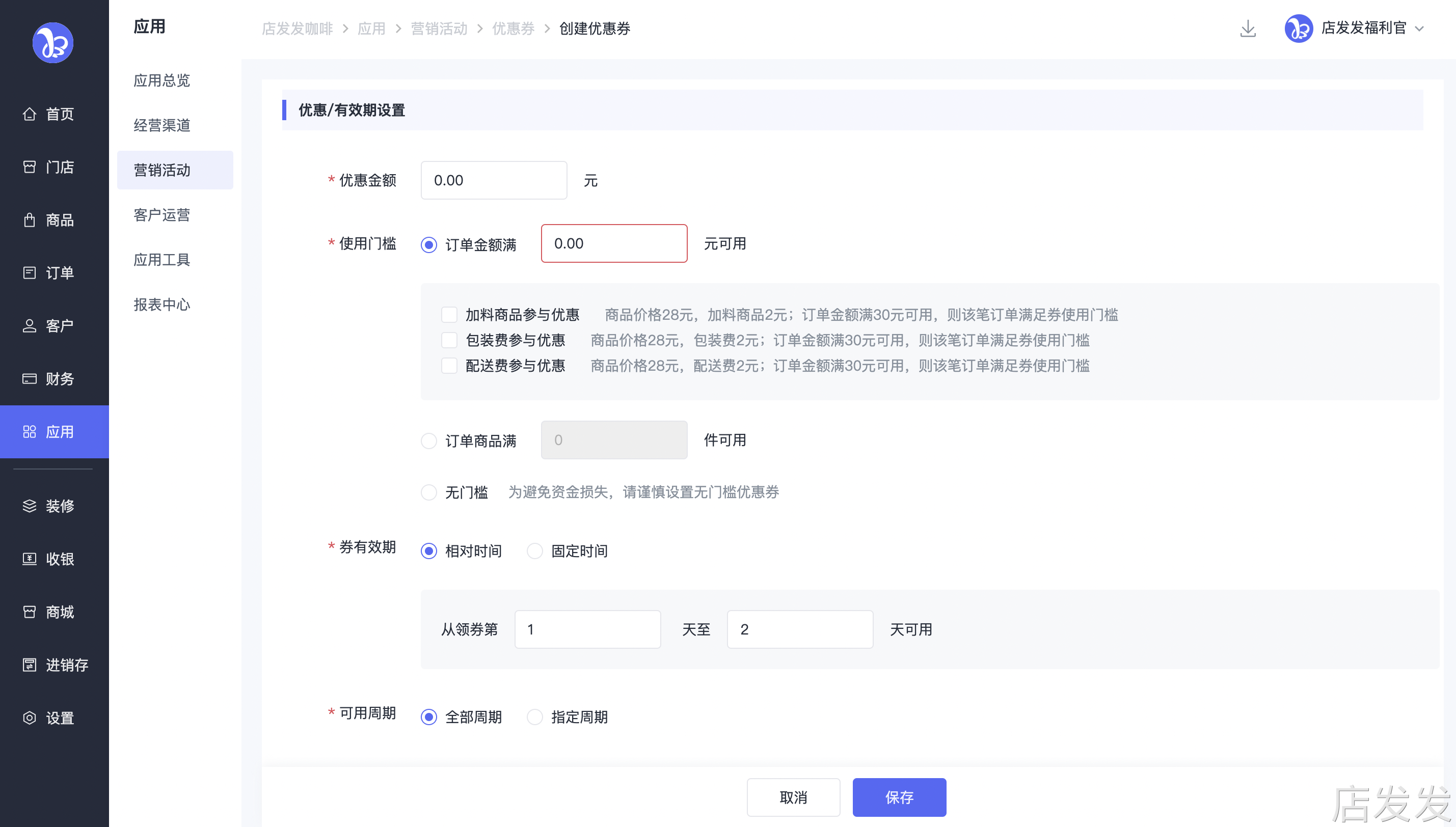Click the 首页 home icon in sidebar

click(30, 114)
